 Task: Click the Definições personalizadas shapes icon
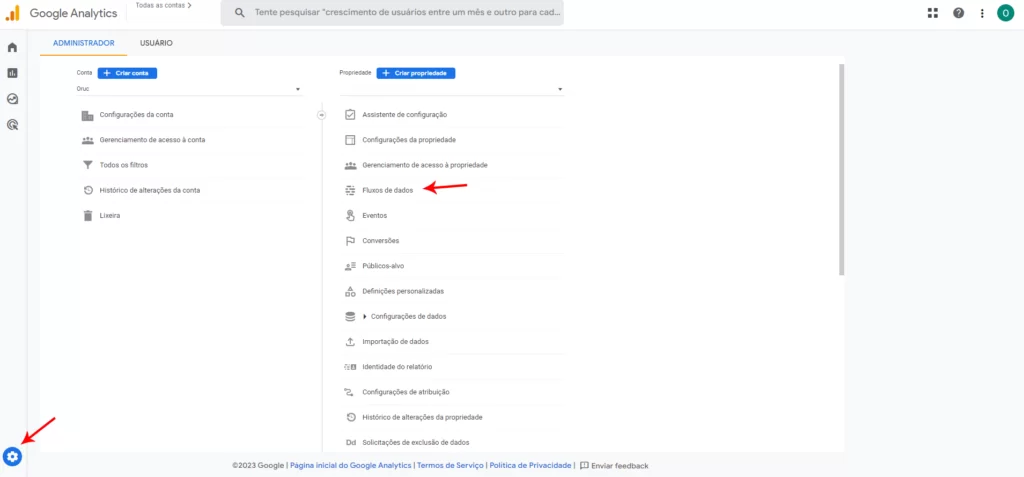[x=350, y=291]
